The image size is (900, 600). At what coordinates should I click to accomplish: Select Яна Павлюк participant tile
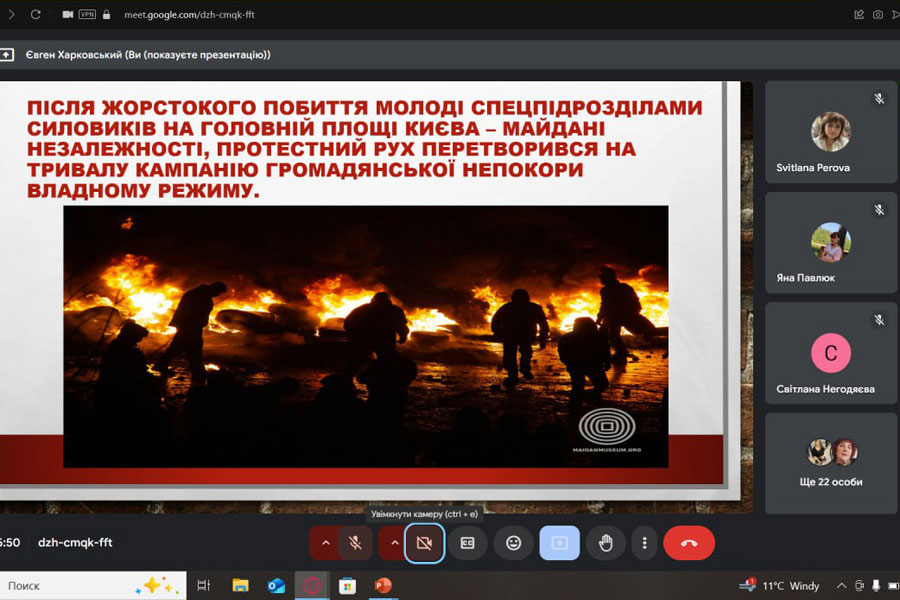[831, 243]
